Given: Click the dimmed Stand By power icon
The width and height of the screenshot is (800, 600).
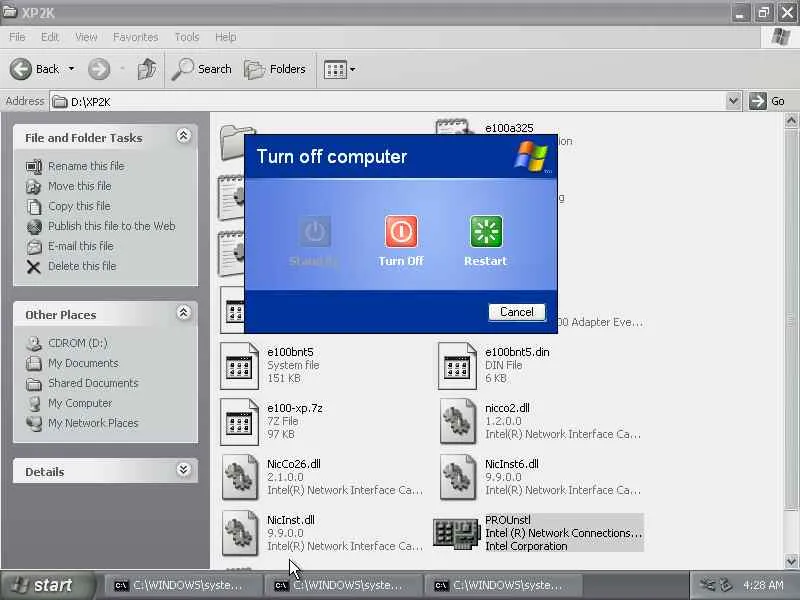Looking at the screenshot, I should [315, 232].
